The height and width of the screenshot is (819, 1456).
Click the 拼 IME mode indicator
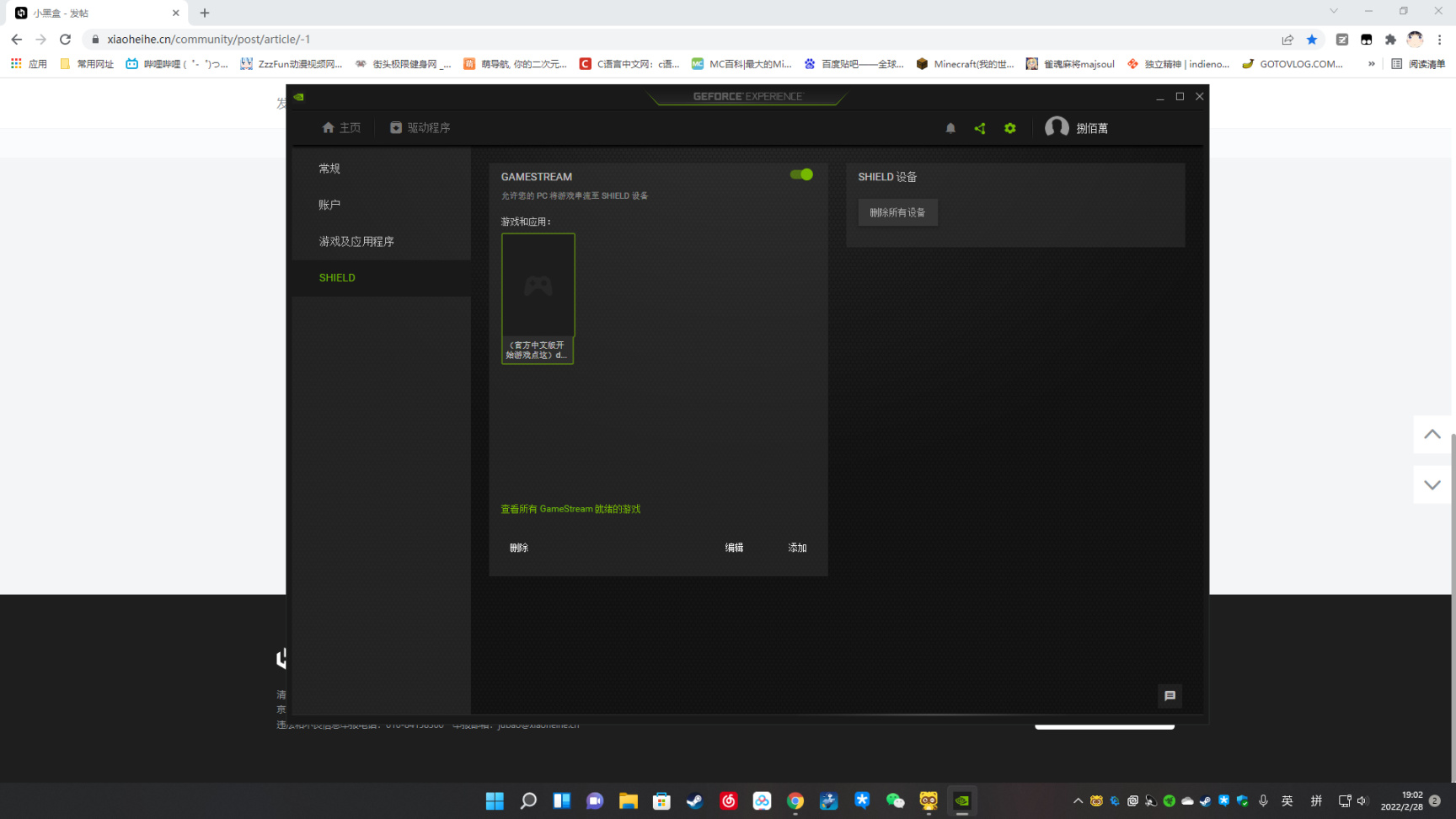click(1316, 801)
